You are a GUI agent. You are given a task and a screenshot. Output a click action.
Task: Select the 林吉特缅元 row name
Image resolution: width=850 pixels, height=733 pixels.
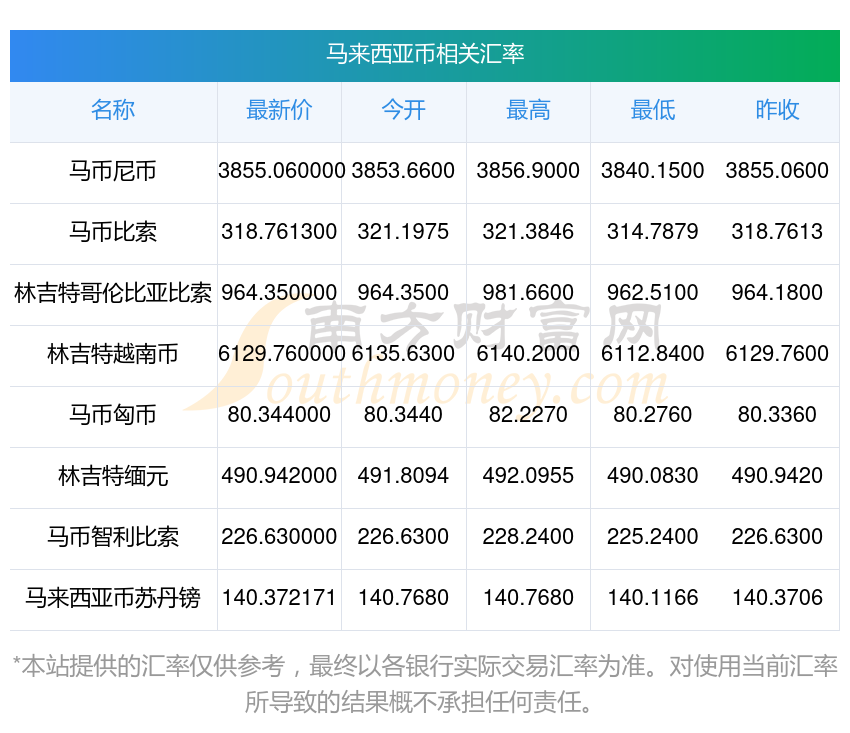coord(113,476)
